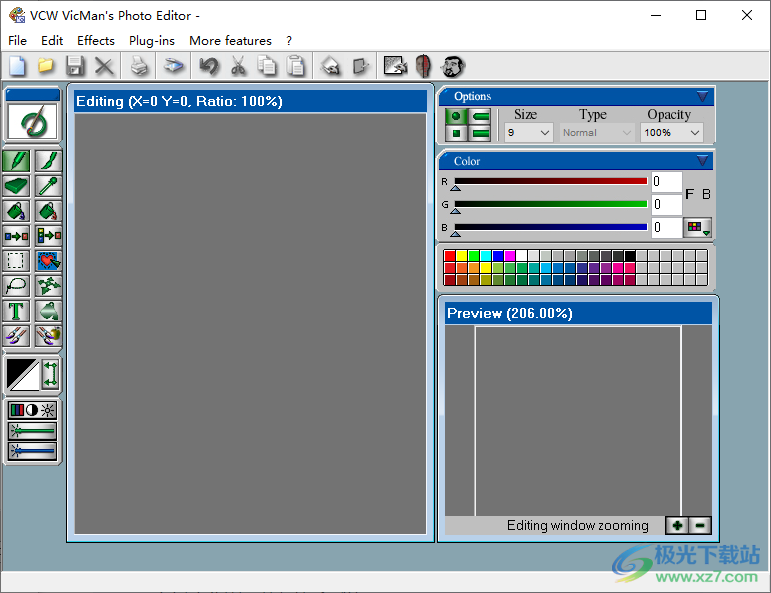Select the heart-shaped selection tool
The height and width of the screenshot is (593, 771).
point(48,261)
